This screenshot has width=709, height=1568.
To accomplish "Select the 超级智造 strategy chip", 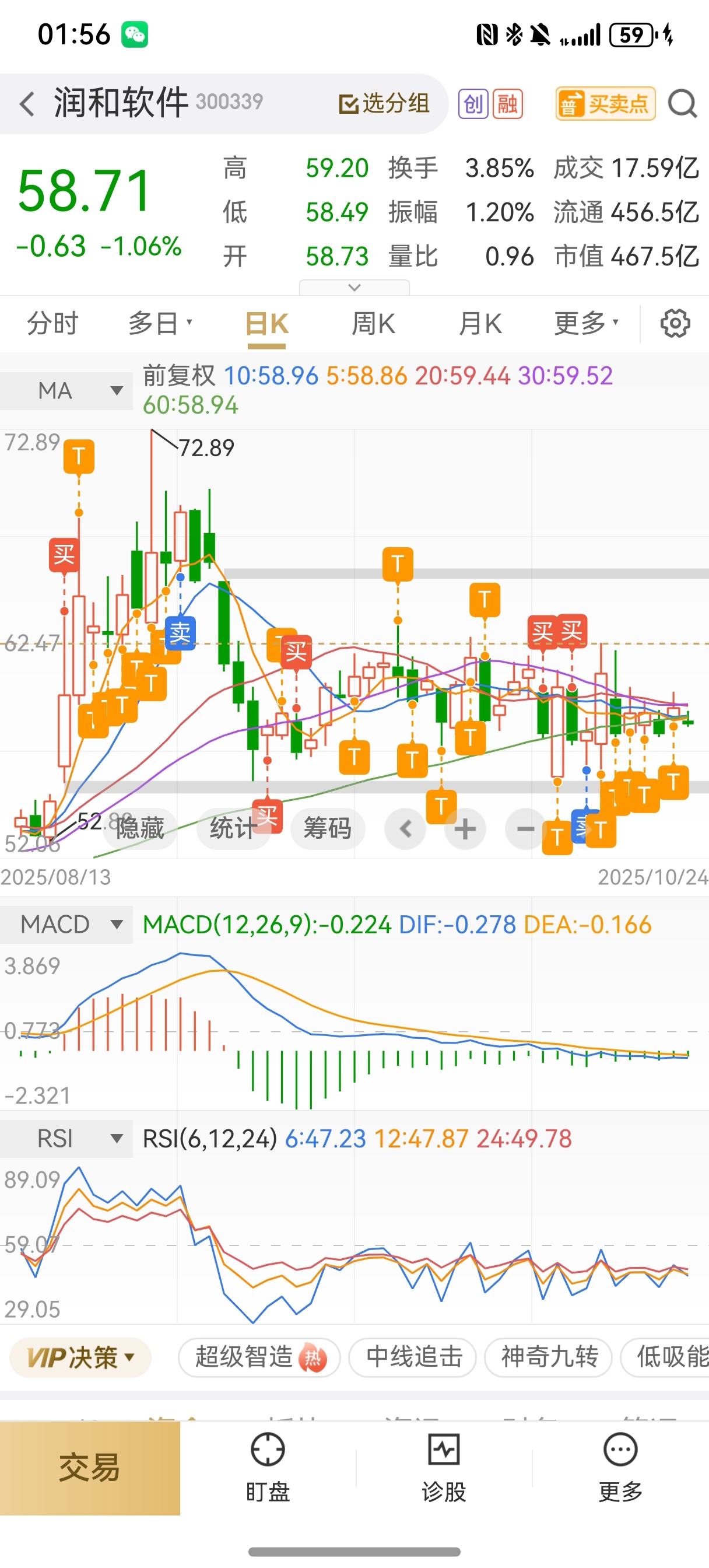I will click(x=259, y=1357).
